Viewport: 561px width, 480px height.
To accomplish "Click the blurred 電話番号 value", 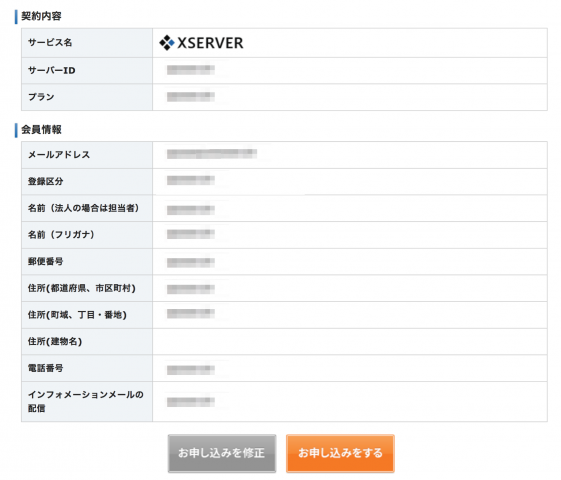I will 191,369.
